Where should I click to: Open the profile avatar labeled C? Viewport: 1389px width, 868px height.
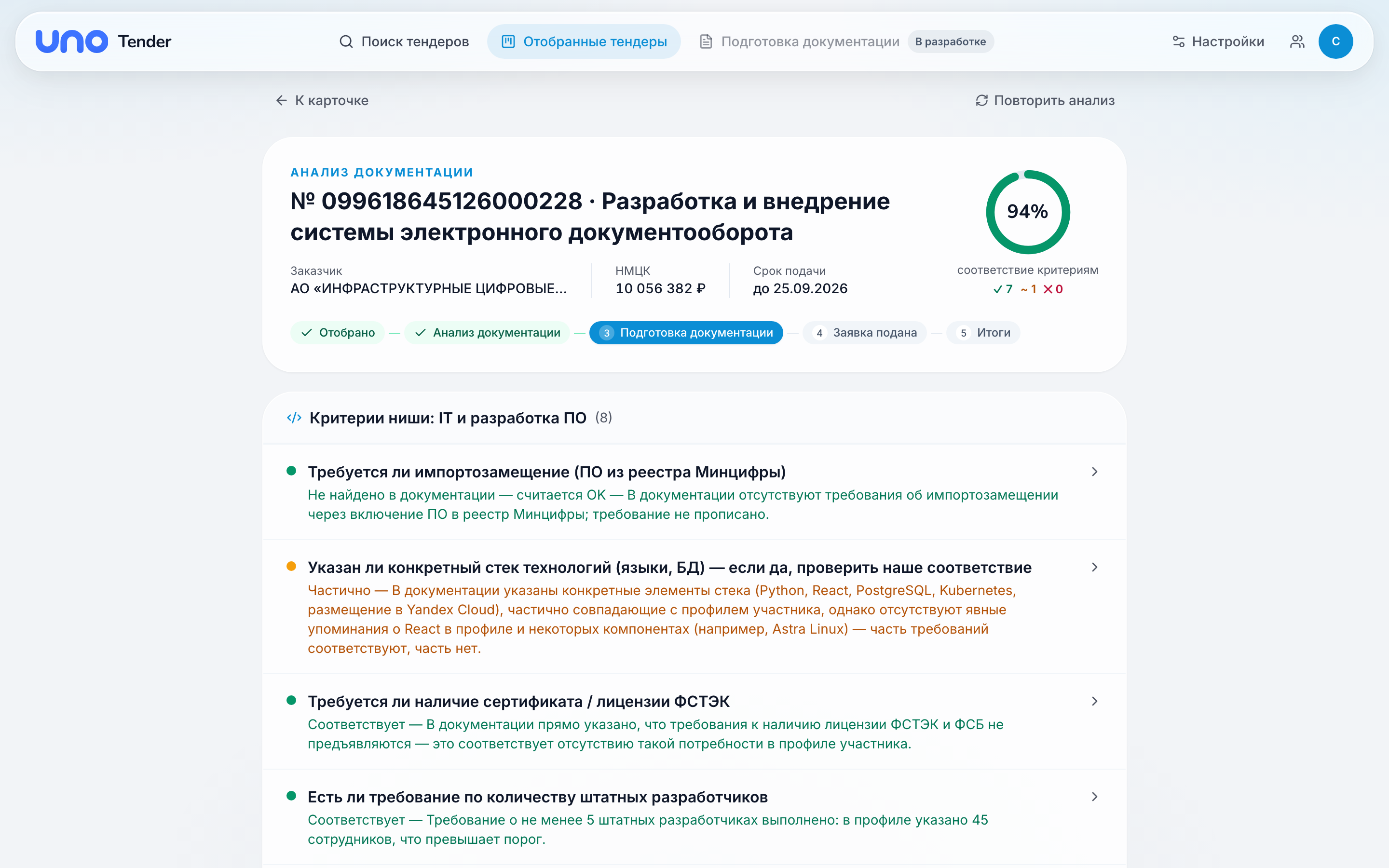[x=1335, y=41]
